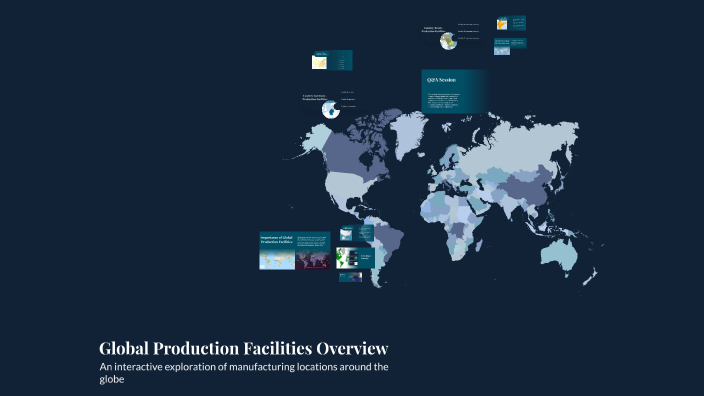Image resolution: width=704 pixels, height=396 pixels.
Task: Open the light blue world map slide thumbnail
Action: (x=510, y=47)
